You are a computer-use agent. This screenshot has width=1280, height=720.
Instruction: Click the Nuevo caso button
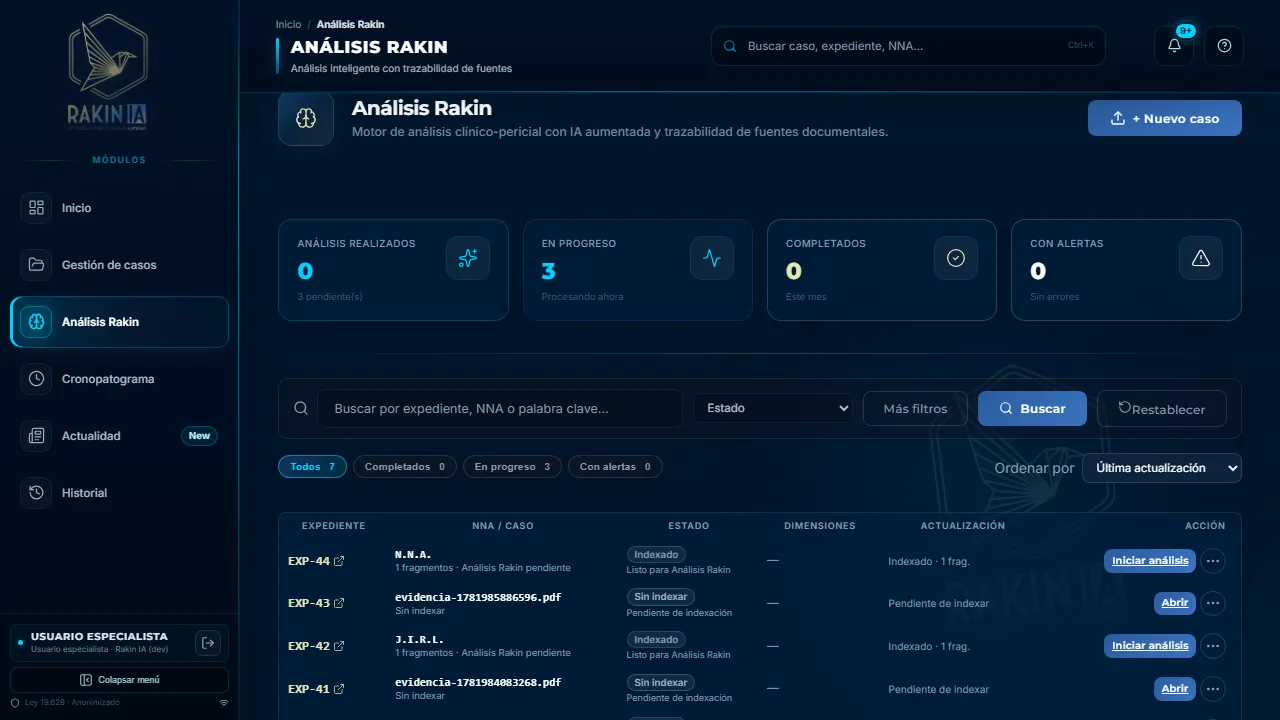point(1165,118)
